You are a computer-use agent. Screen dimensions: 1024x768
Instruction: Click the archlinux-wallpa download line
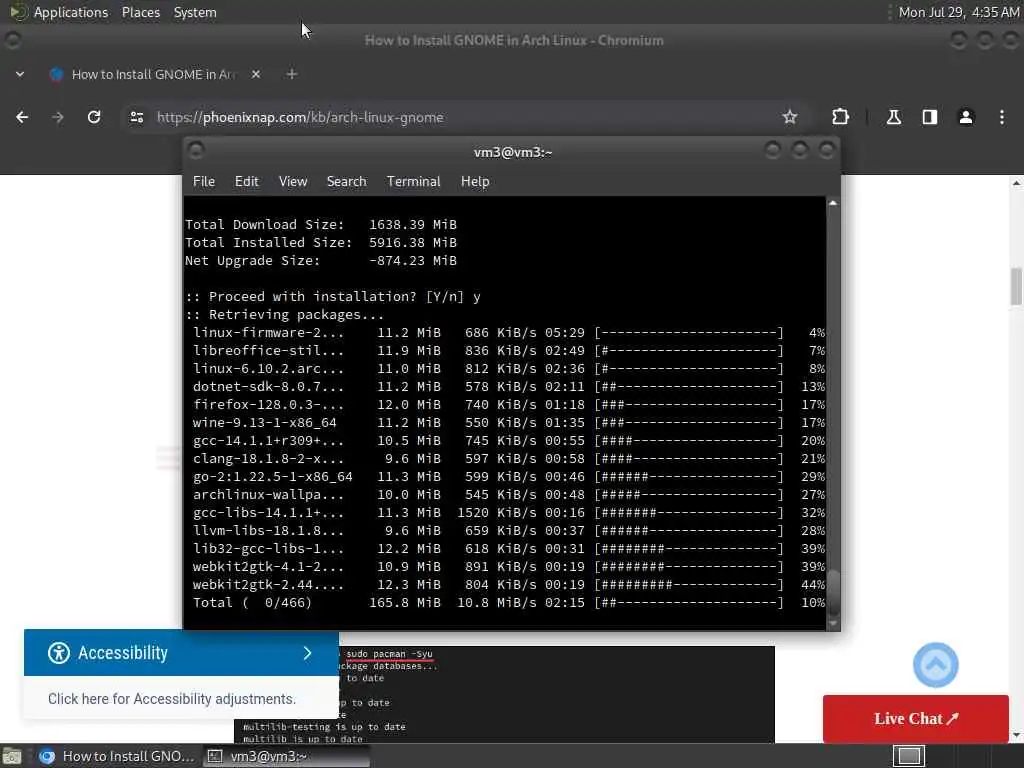point(509,494)
